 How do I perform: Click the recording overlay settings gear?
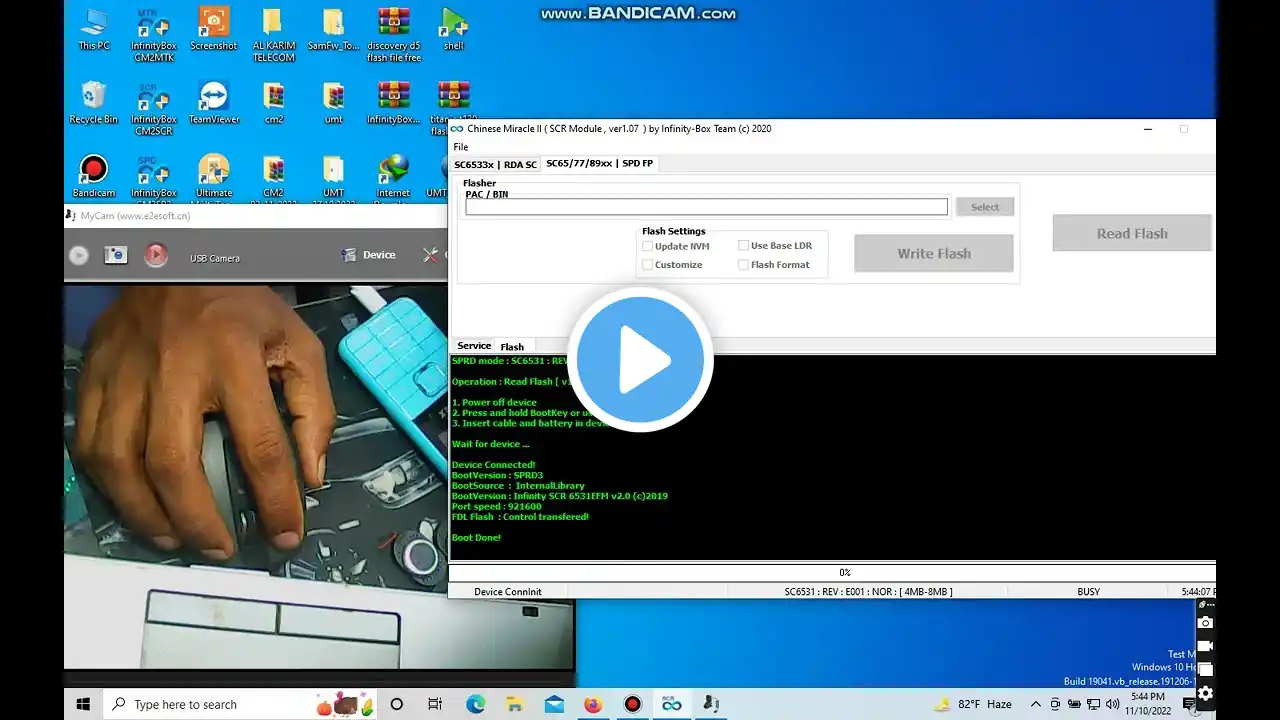[1206, 692]
